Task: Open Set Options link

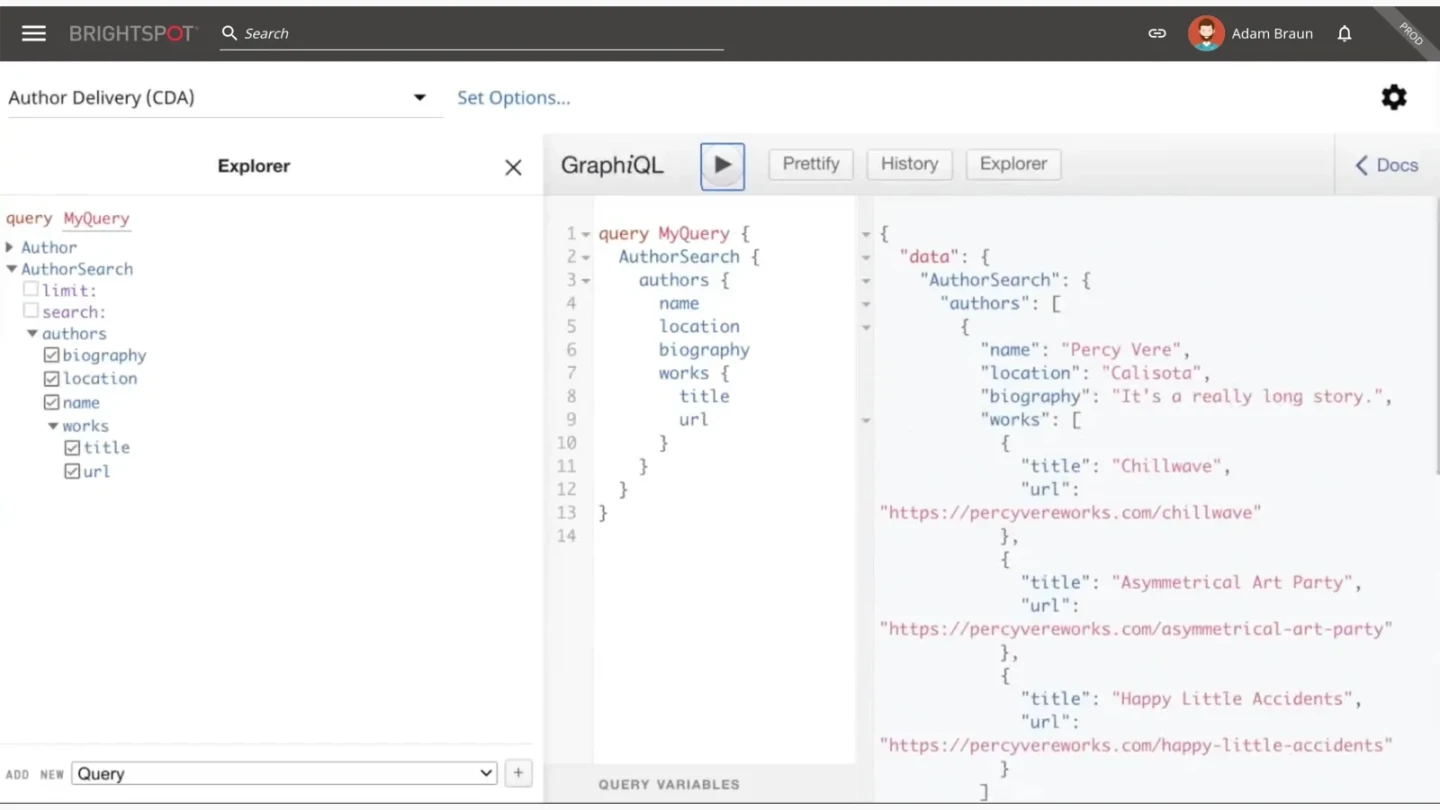Action: (x=513, y=97)
